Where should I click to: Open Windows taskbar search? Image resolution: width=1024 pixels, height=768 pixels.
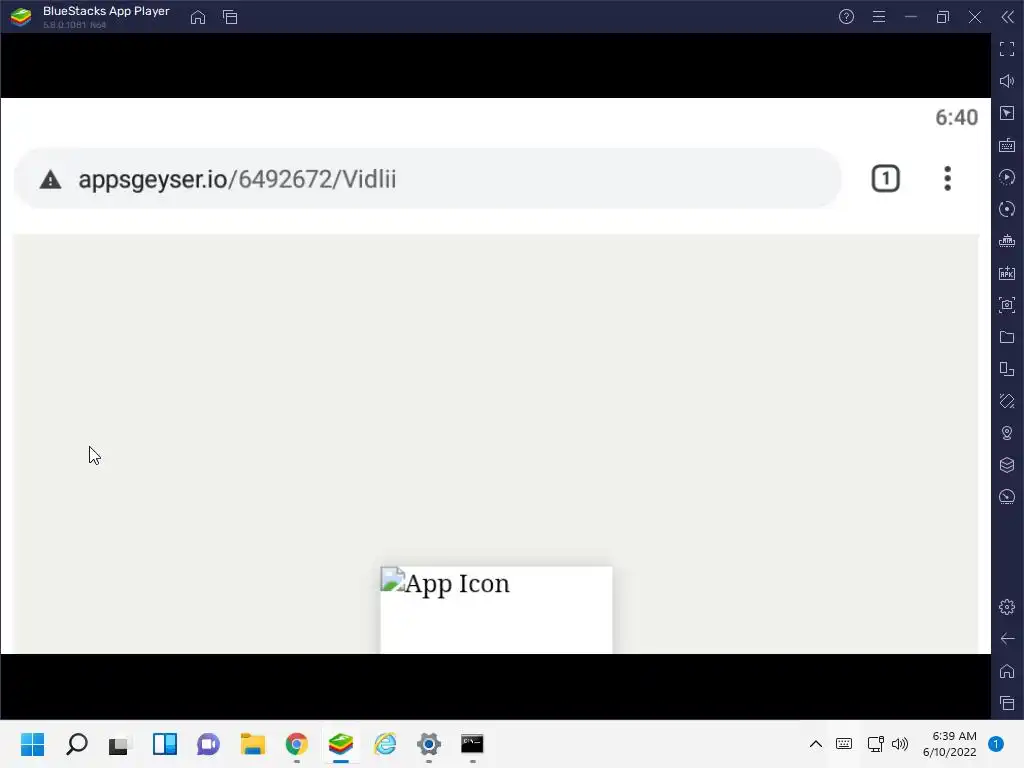click(76, 744)
